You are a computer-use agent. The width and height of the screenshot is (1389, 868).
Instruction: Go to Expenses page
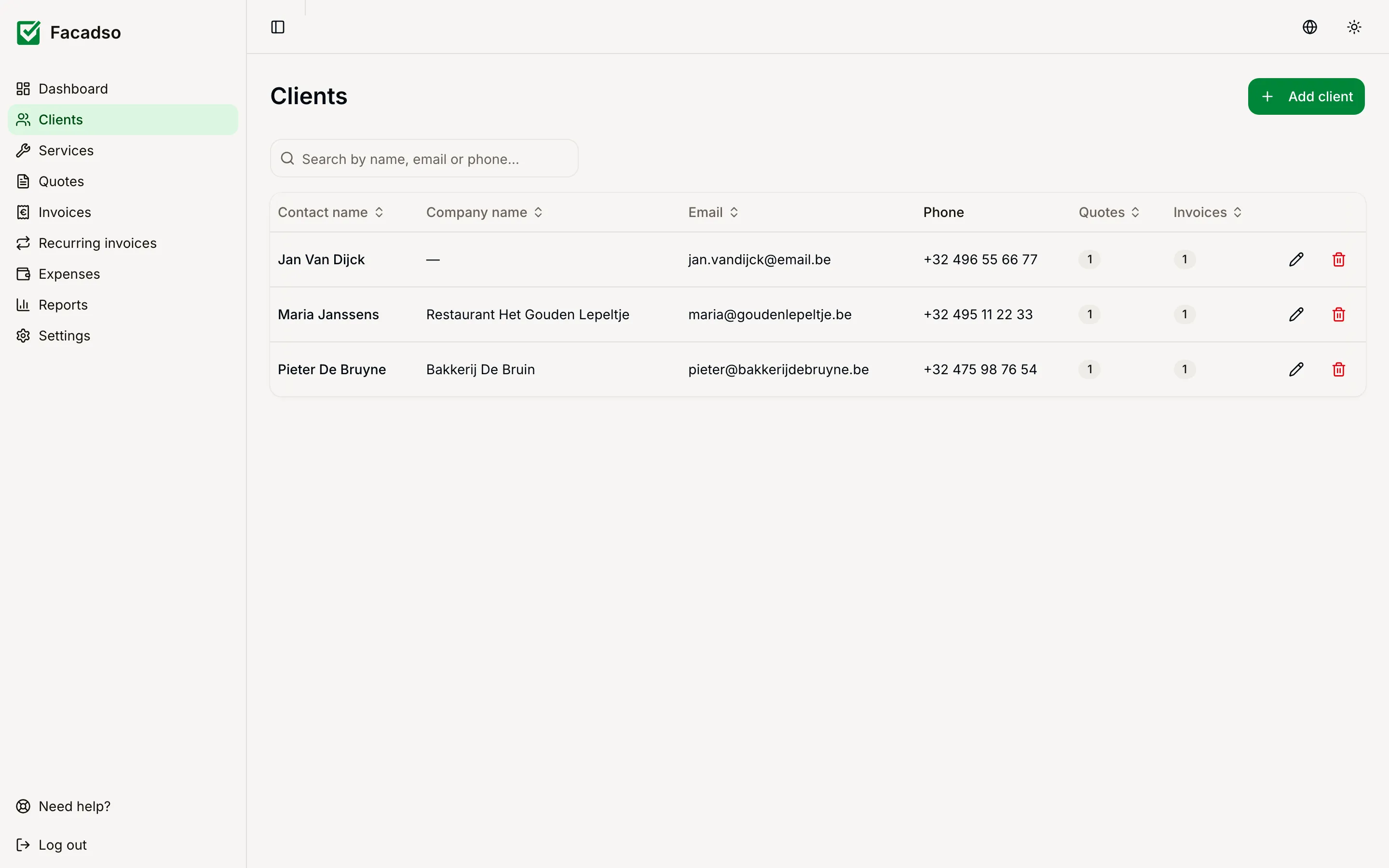[123, 274]
